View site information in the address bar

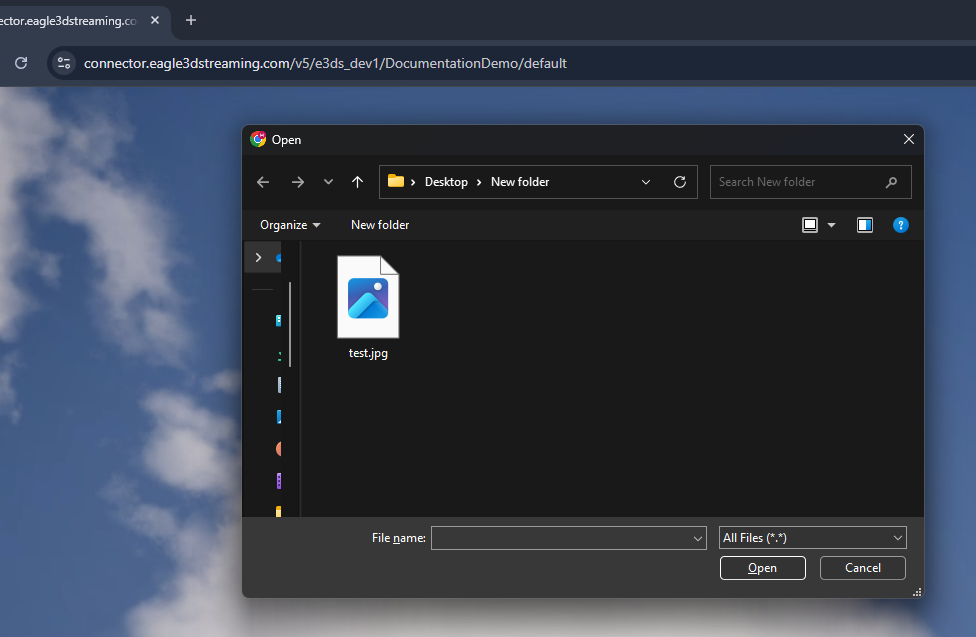pos(63,63)
